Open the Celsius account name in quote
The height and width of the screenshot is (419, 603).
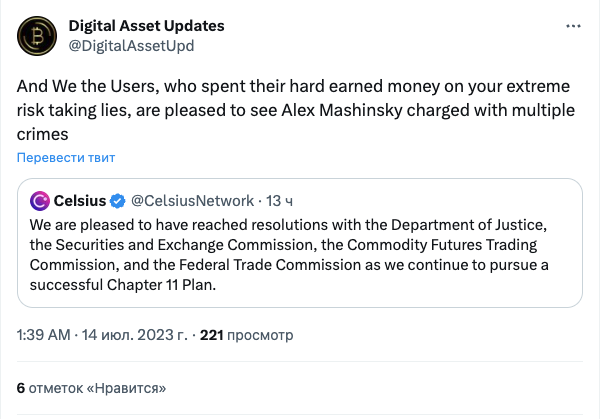tap(80, 201)
